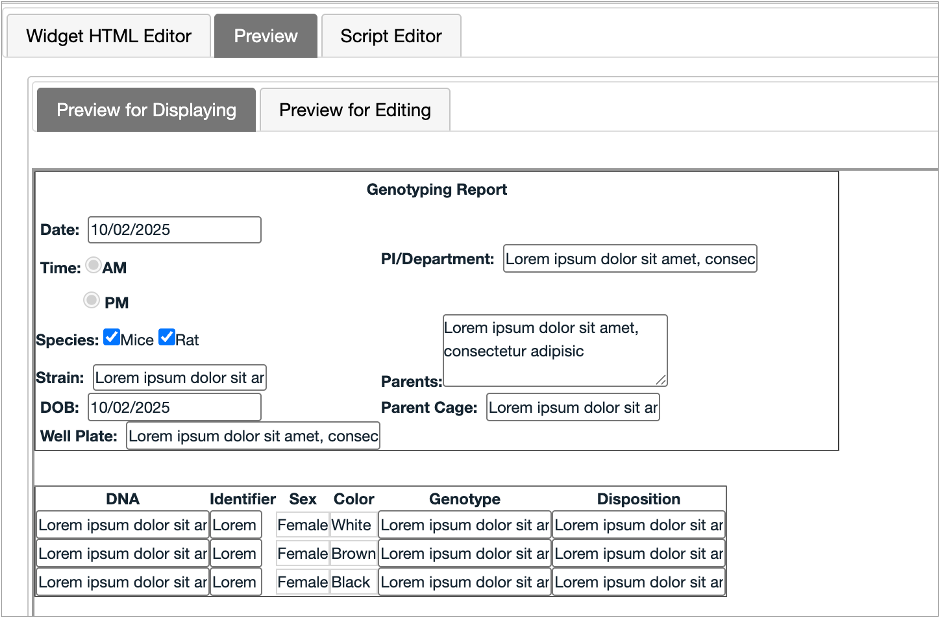The image size is (940, 618).
Task: Click the Strain input field
Action: pos(179,377)
